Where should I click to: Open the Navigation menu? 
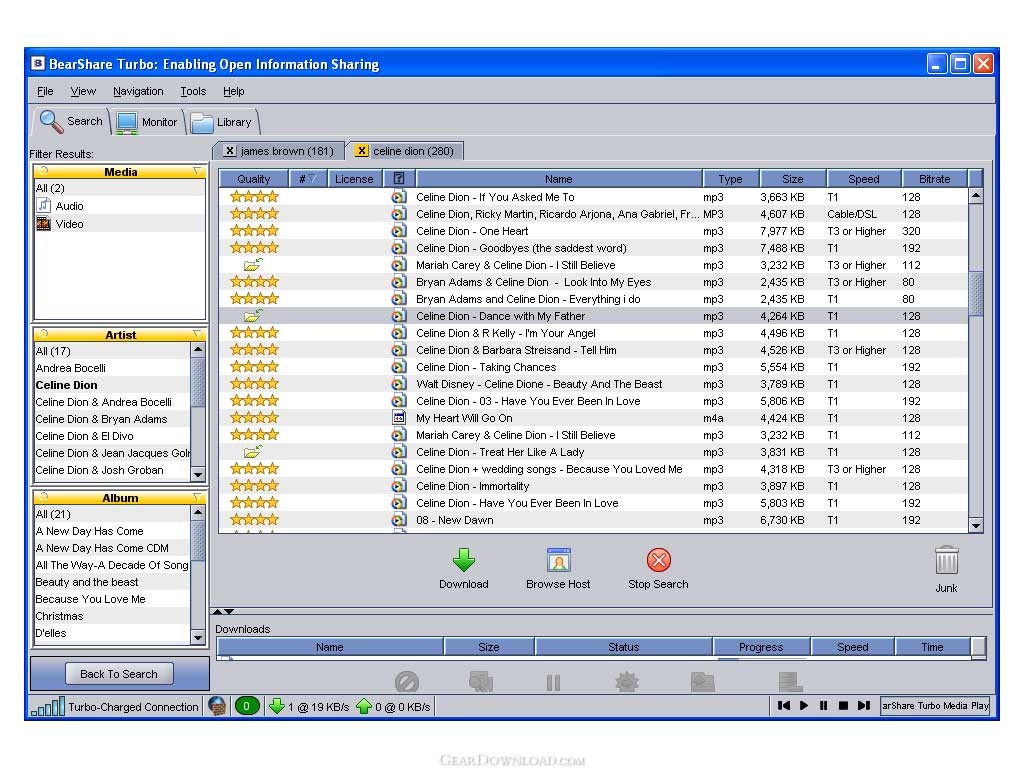coord(138,91)
